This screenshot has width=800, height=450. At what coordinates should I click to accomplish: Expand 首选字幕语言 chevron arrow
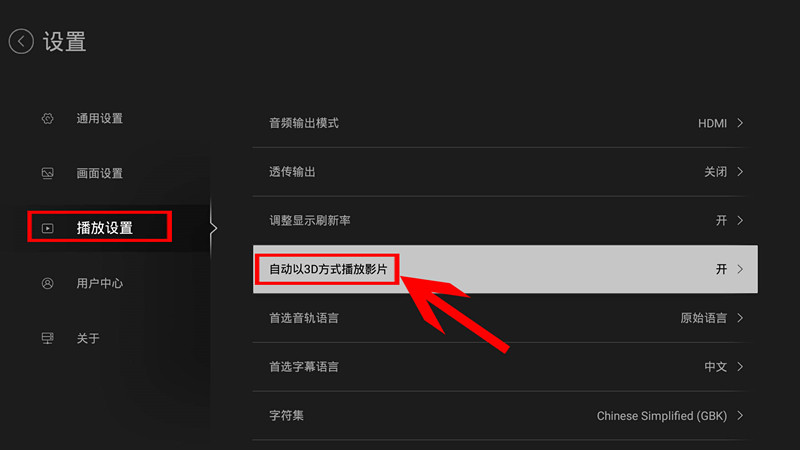(x=740, y=367)
